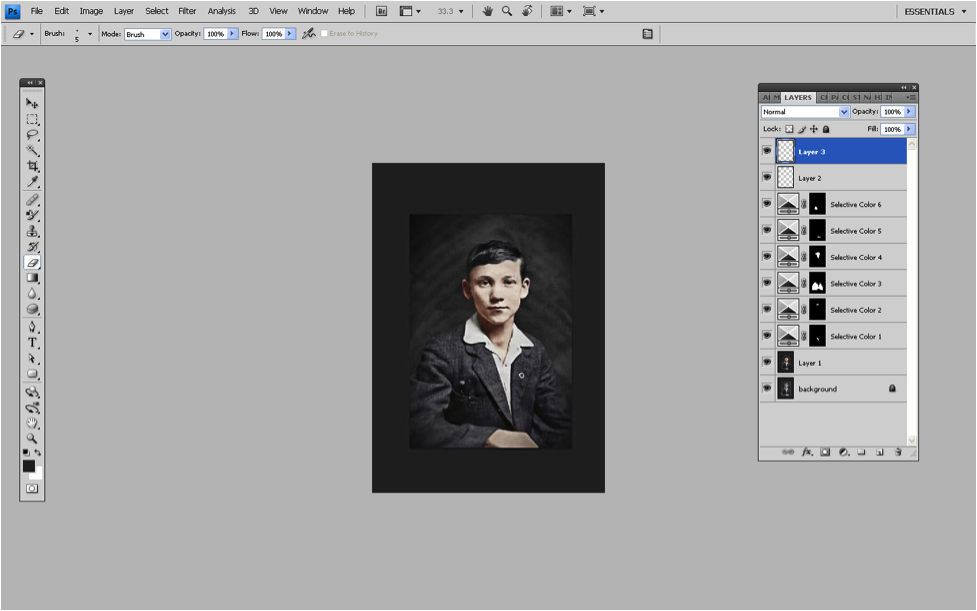The image size is (977, 611).
Task: Hide the background layer
Action: pyautogui.click(x=767, y=389)
